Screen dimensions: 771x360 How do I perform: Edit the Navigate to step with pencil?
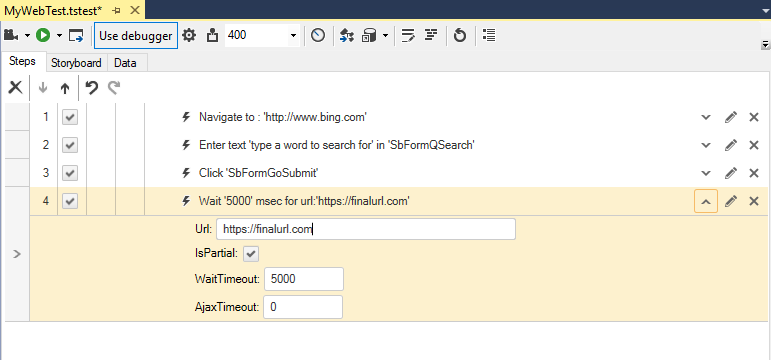[x=731, y=117]
